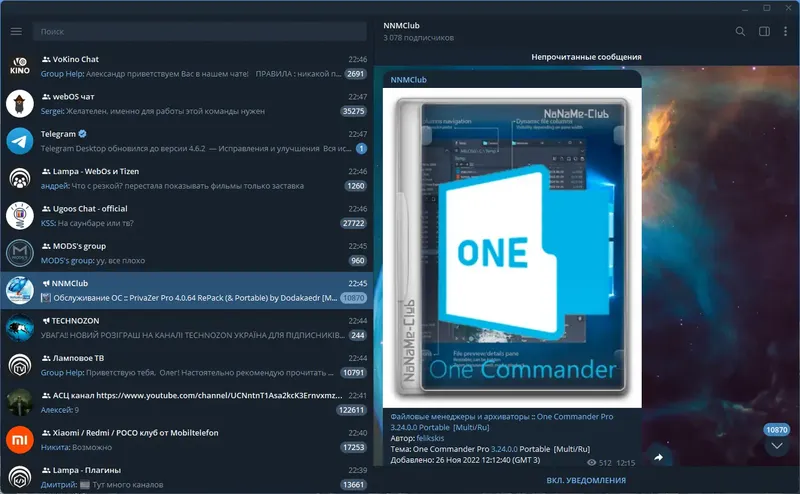Click the Telegram paper plane avatar
800x494 pixels.
(20, 141)
